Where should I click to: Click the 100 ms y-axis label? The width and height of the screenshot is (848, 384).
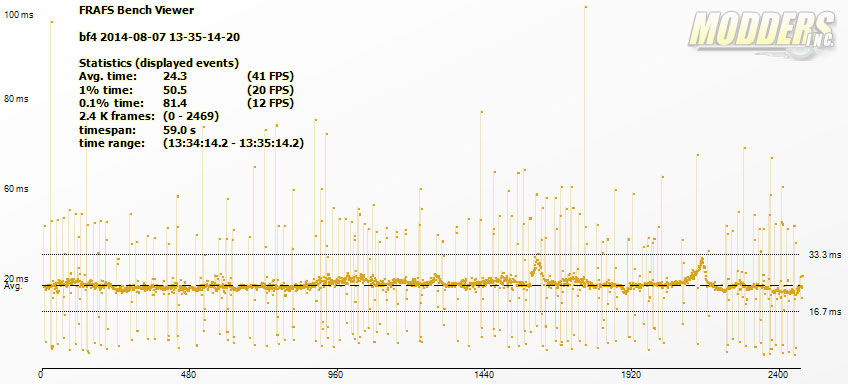tap(18, 15)
